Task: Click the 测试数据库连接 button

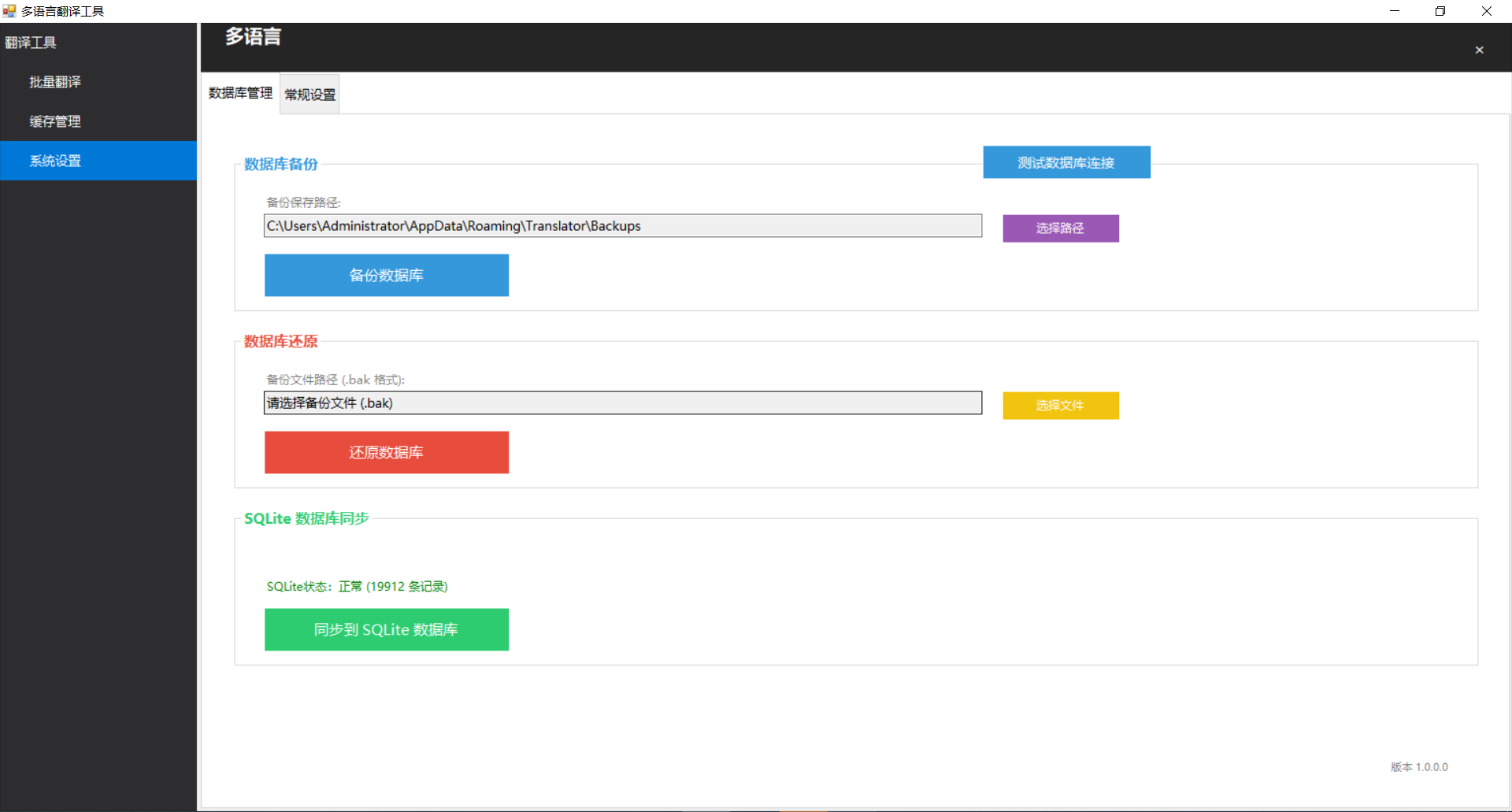Action: [1066, 162]
